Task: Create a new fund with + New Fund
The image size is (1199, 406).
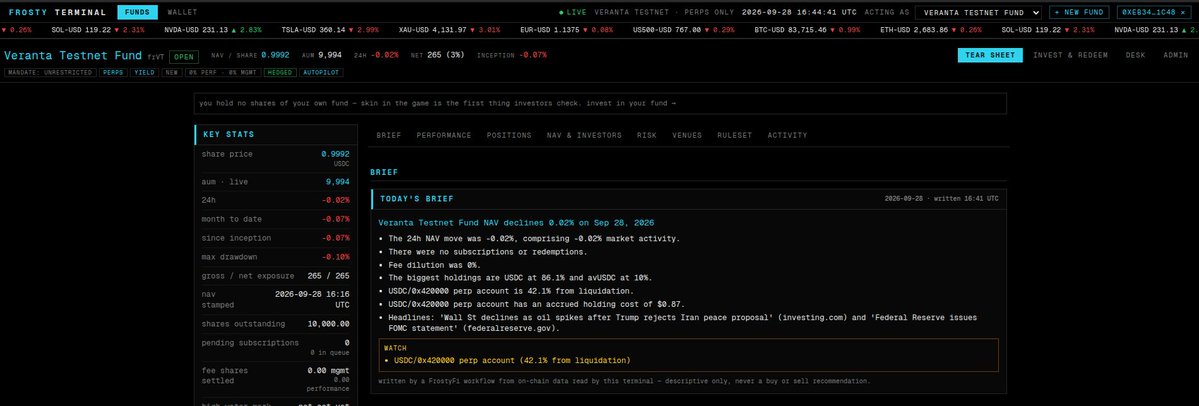Action: 1080,12
